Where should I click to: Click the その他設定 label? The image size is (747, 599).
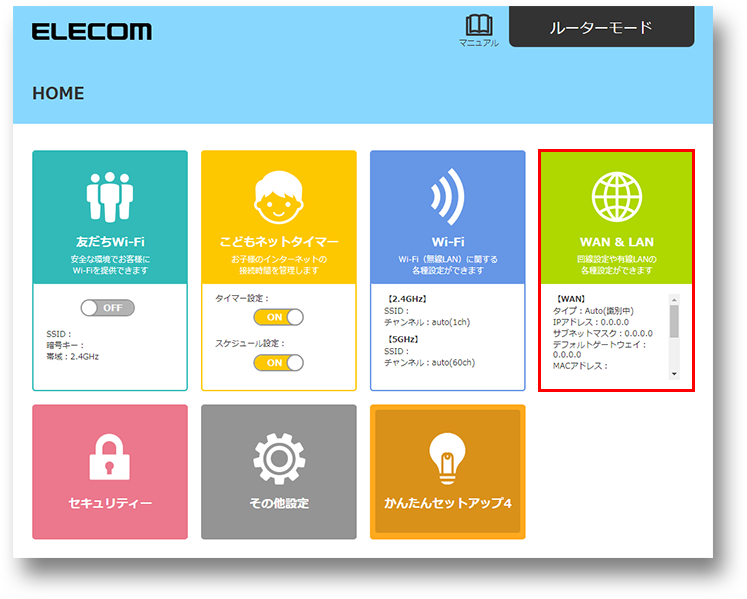[x=279, y=503]
